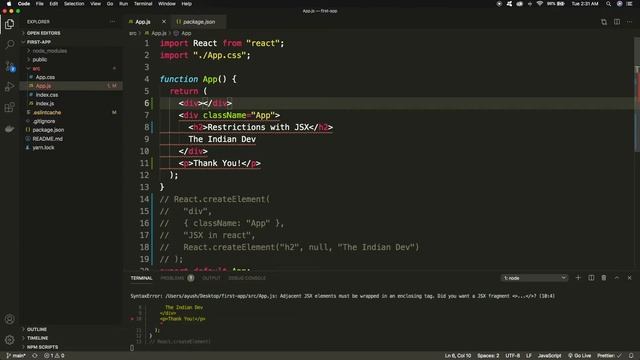Start Go Live server
Image resolution: width=640 pixels, height=360 pixels.
click(x=580, y=356)
